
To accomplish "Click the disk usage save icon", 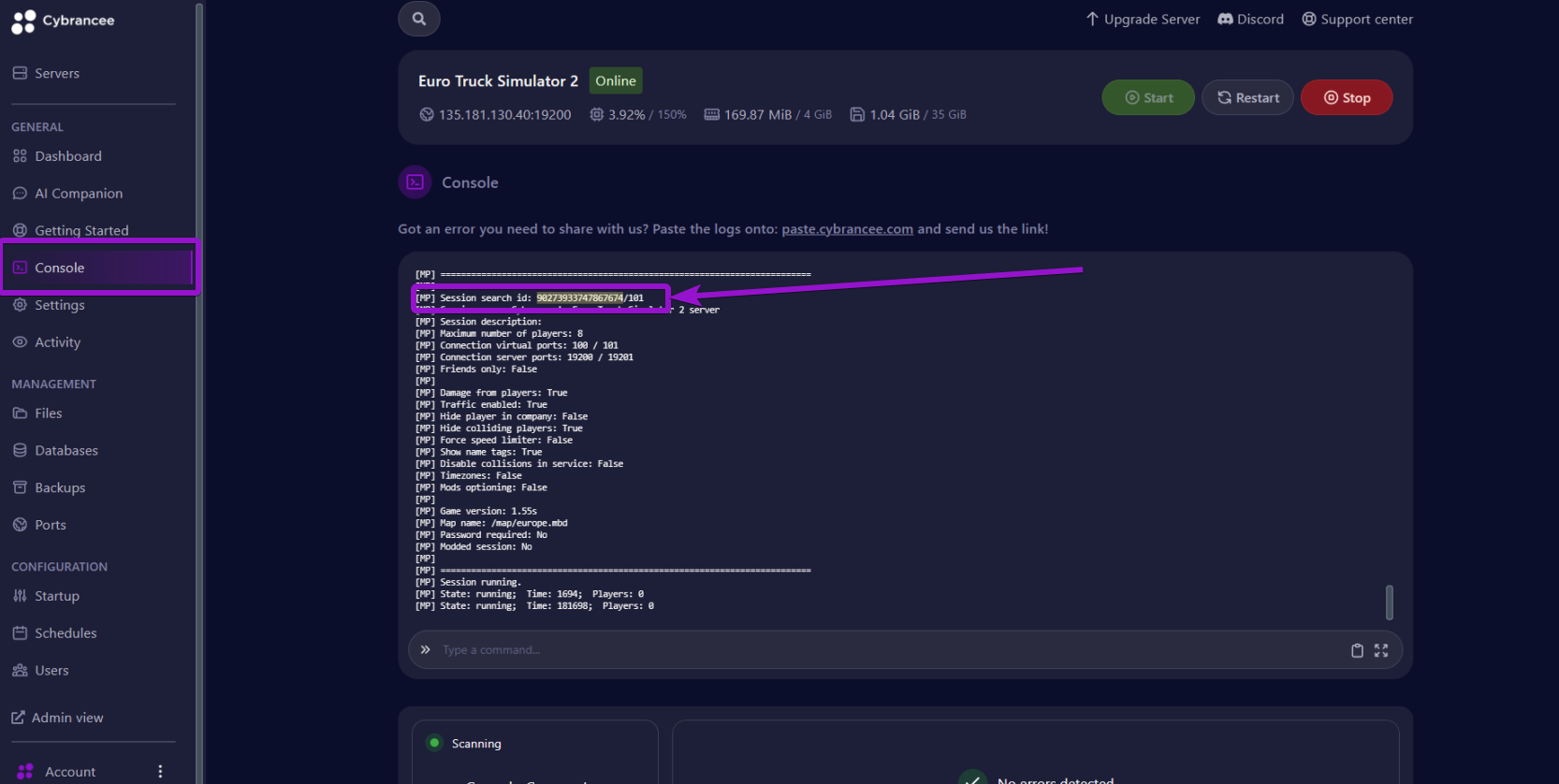I will pos(857,114).
